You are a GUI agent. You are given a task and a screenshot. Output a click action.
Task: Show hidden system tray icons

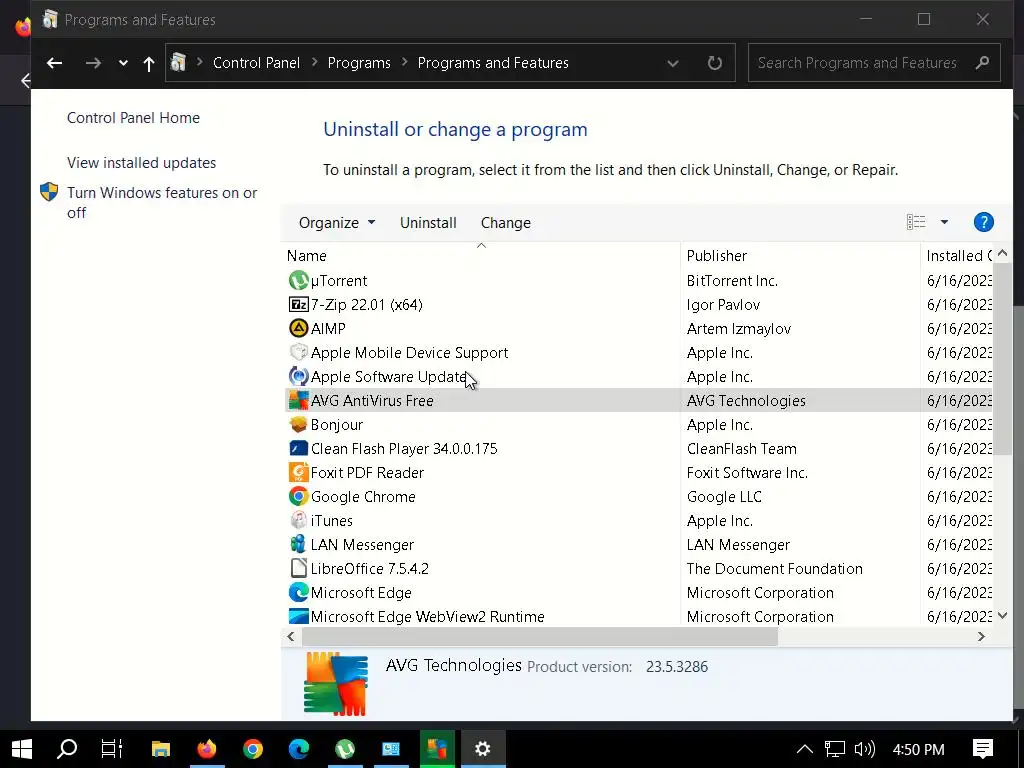pos(805,749)
